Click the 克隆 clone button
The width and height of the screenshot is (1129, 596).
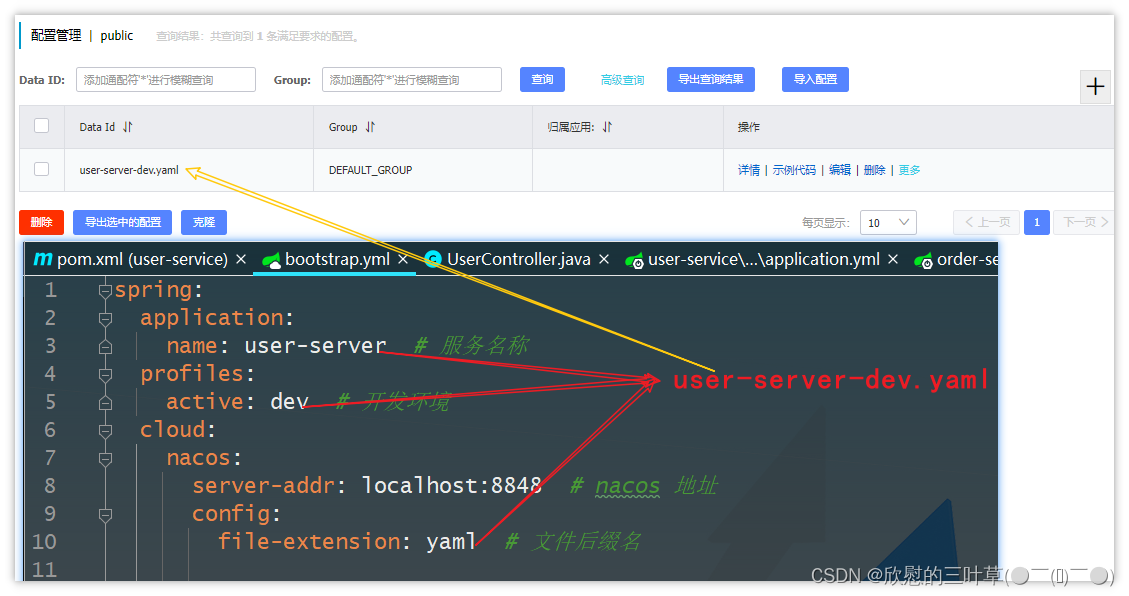[x=204, y=222]
